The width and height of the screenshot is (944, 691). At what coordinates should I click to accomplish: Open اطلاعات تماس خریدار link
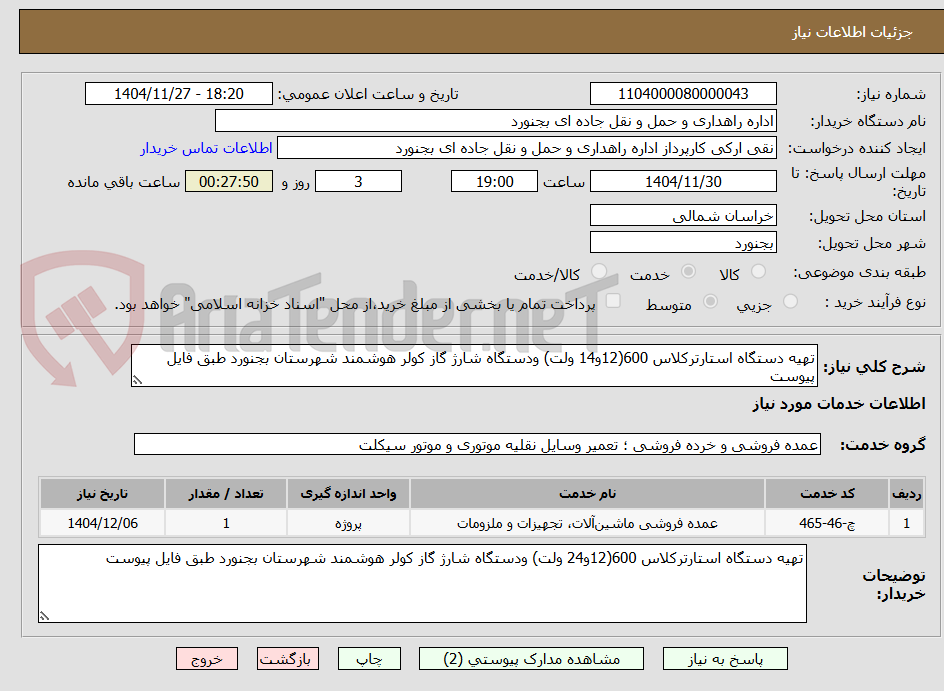coord(206,148)
